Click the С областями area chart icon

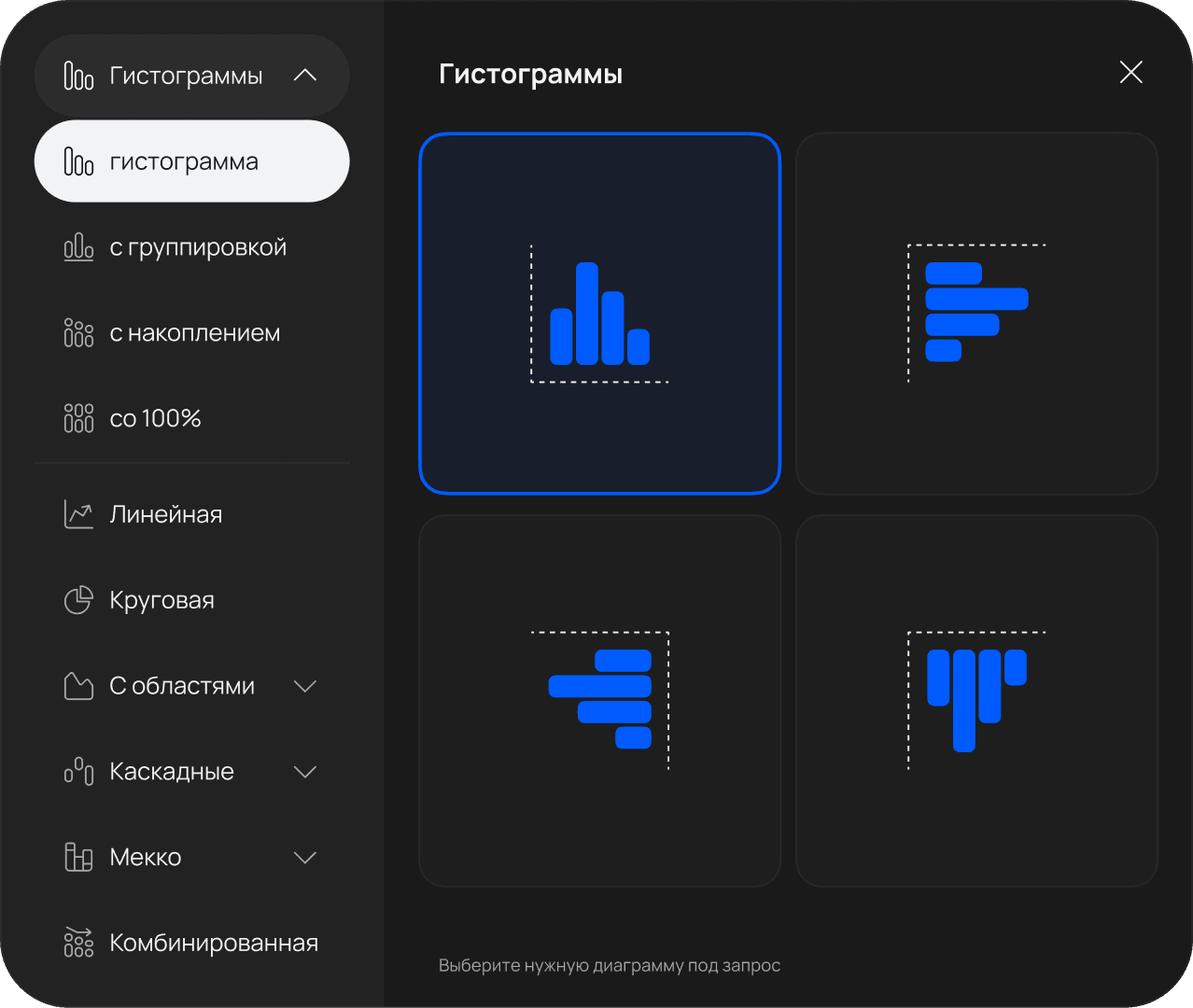78,686
